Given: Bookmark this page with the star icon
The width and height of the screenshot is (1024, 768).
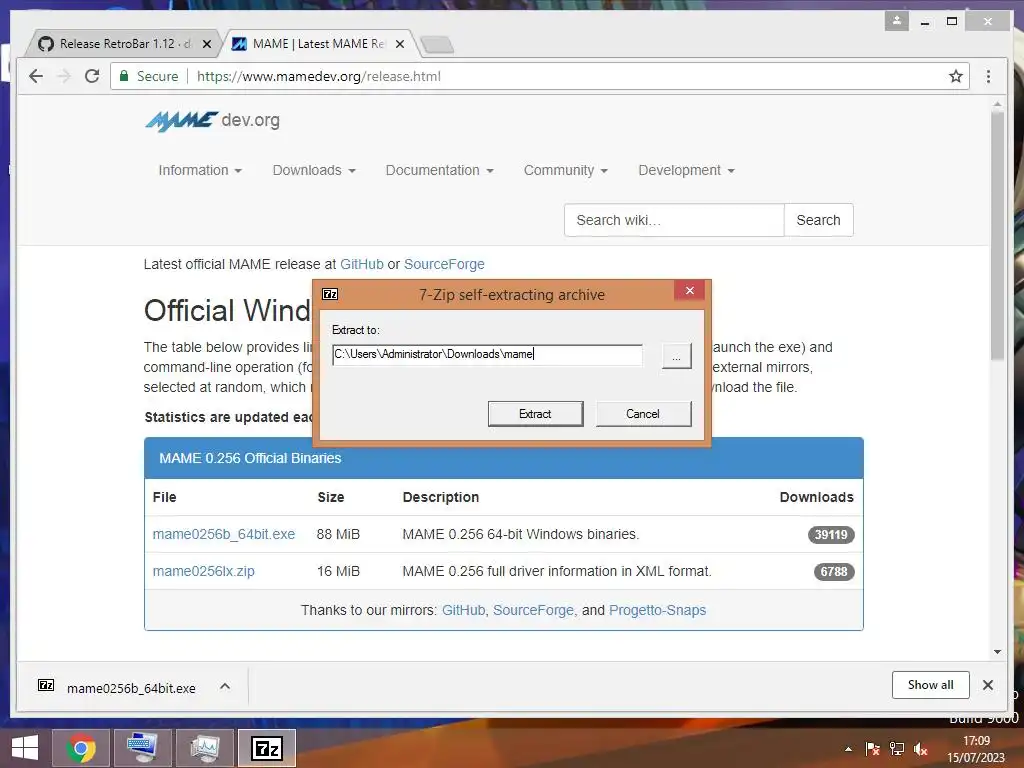Looking at the screenshot, I should click(x=956, y=76).
